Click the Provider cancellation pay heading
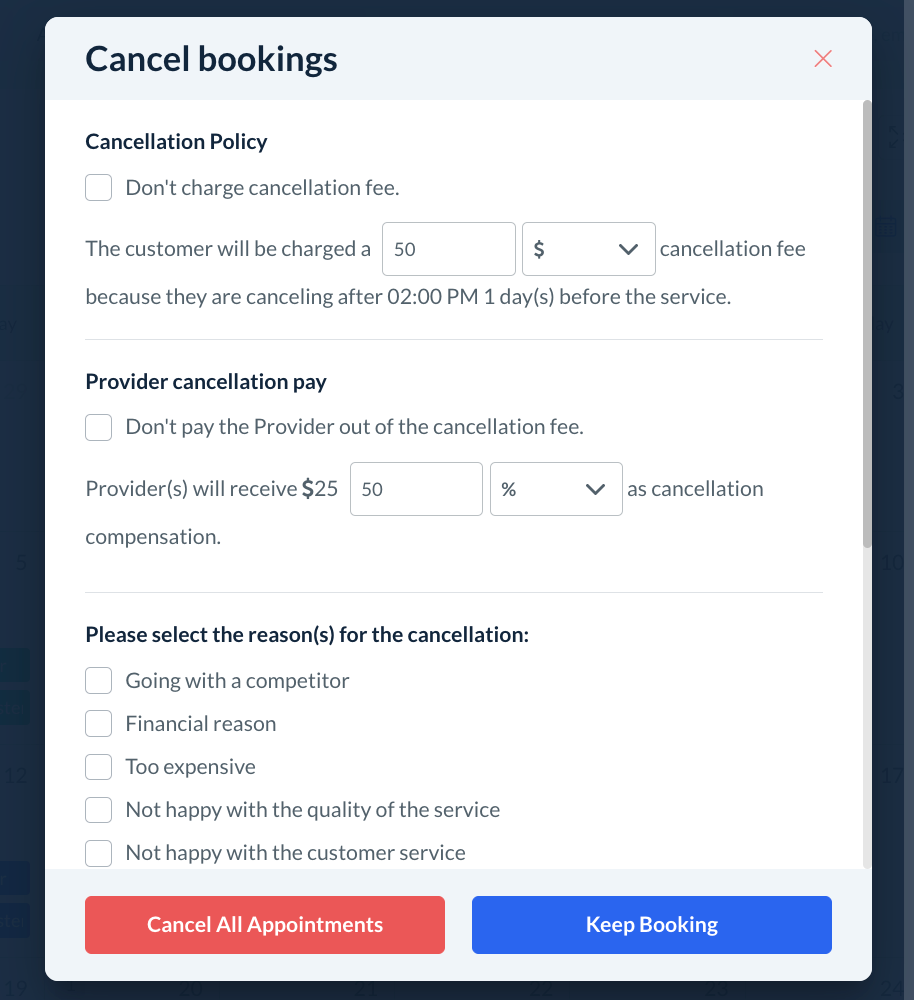 [206, 381]
